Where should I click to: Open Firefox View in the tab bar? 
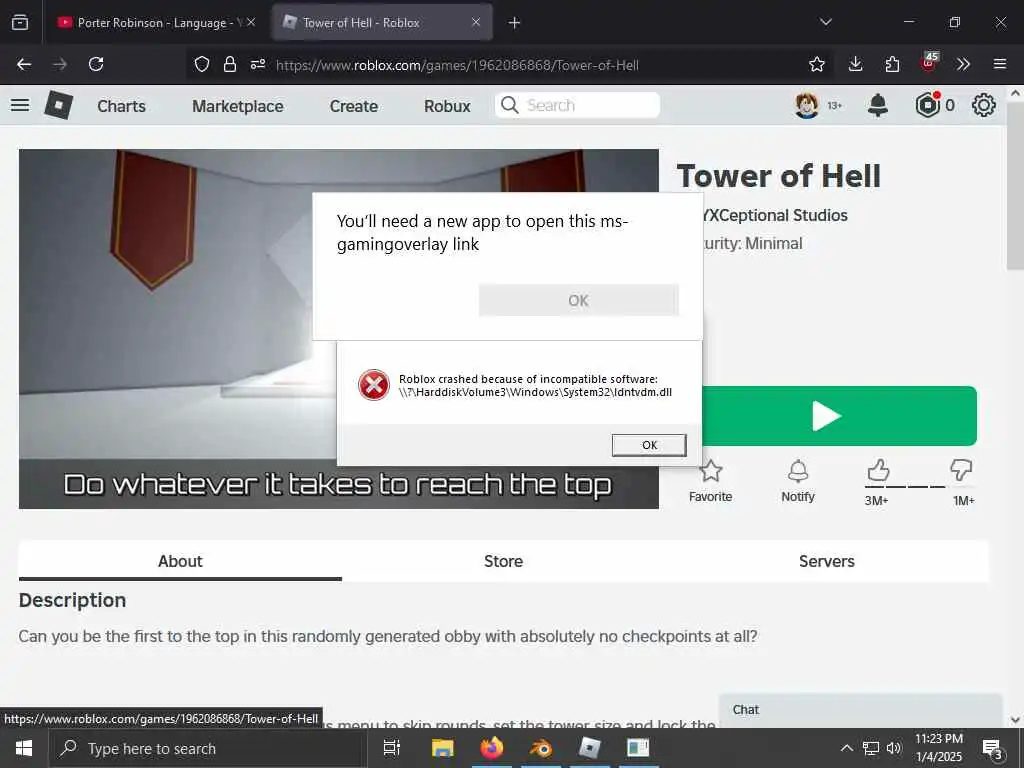coord(20,22)
